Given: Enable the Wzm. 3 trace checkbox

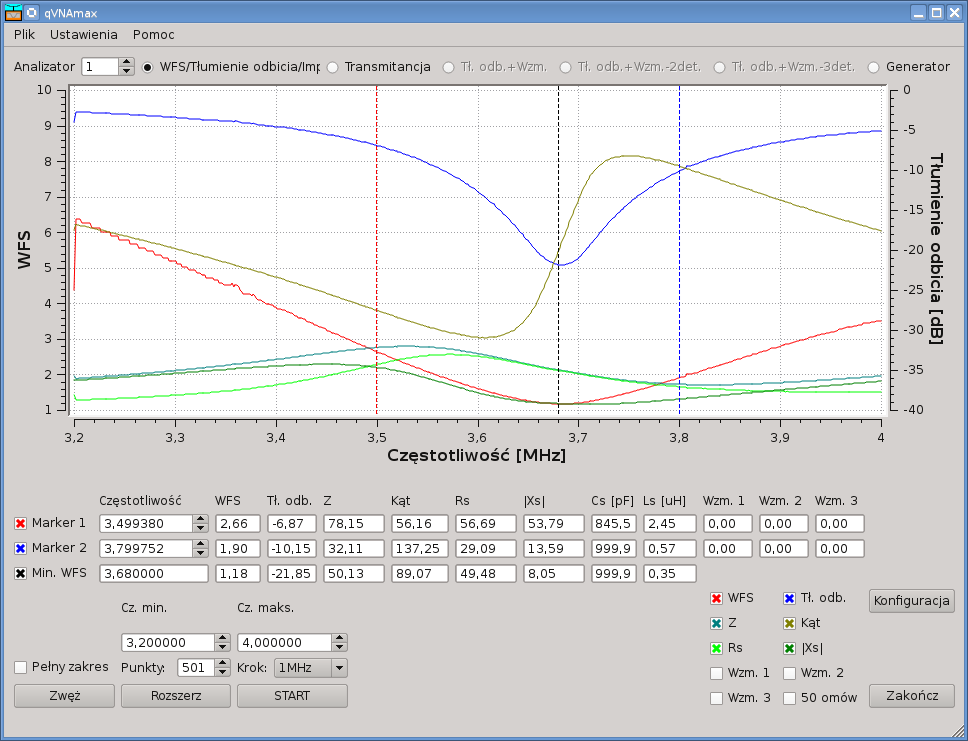Looking at the screenshot, I should 716,698.
